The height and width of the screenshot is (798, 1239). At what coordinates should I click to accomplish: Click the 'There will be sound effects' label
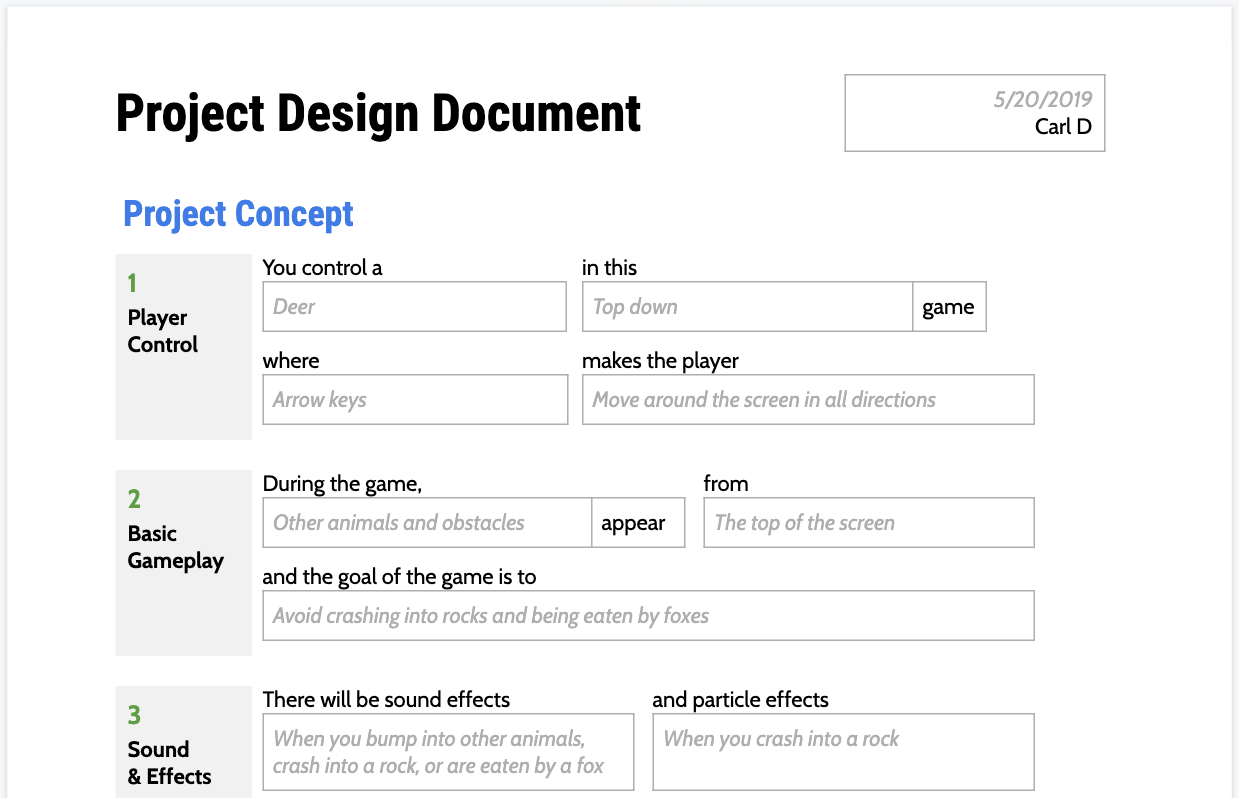[x=386, y=700]
